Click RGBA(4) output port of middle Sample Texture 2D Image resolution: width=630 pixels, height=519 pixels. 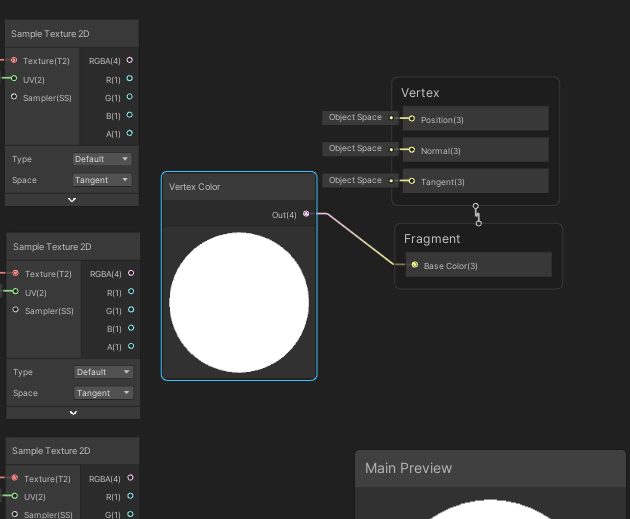pos(131,273)
